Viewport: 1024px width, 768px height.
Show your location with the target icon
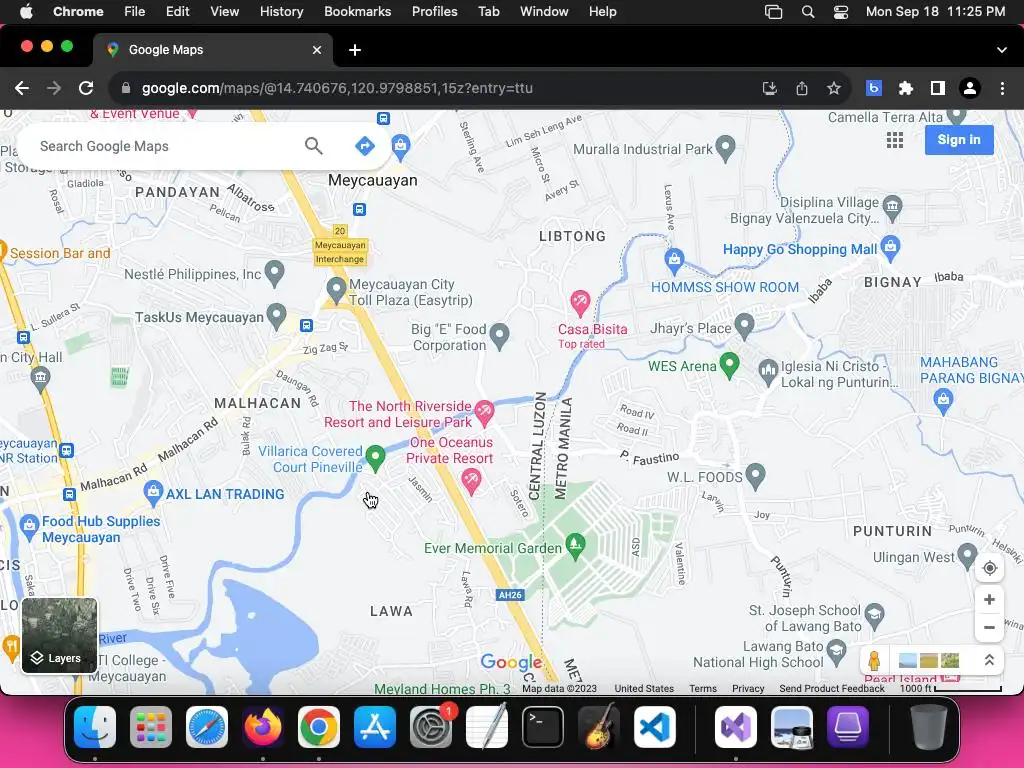[x=989, y=568]
